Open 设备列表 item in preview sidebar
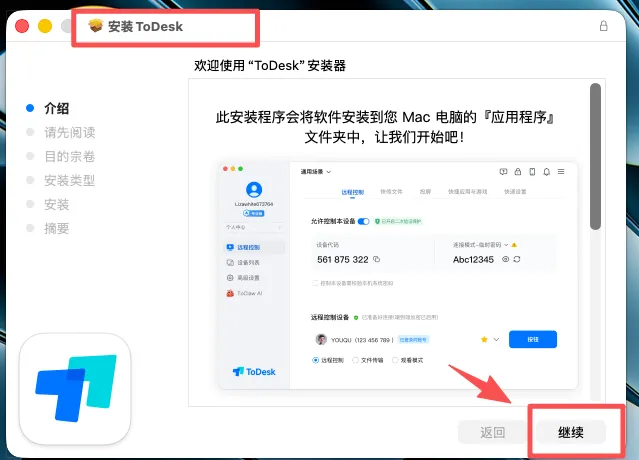This screenshot has width=639, height=460. (254, 262)
